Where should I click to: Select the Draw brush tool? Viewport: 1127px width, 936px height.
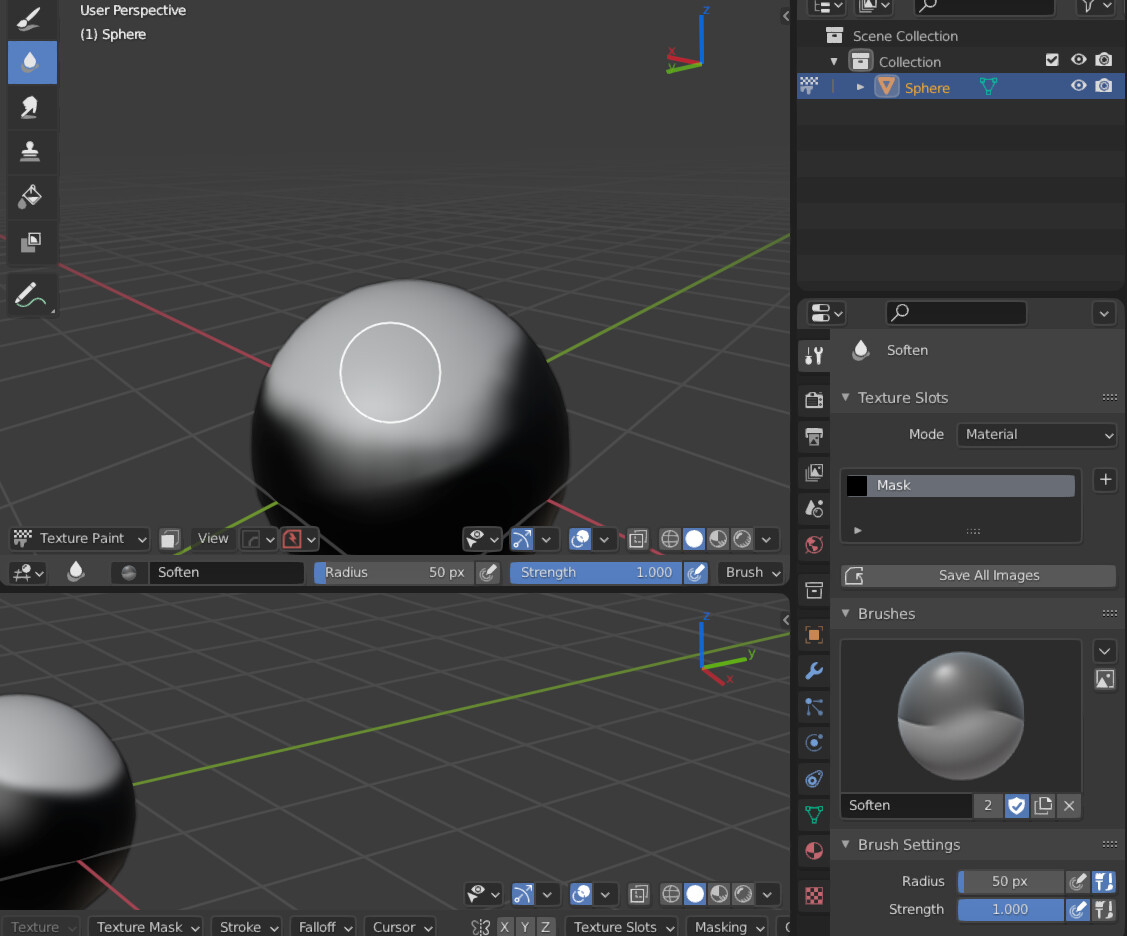pos(31,18)
